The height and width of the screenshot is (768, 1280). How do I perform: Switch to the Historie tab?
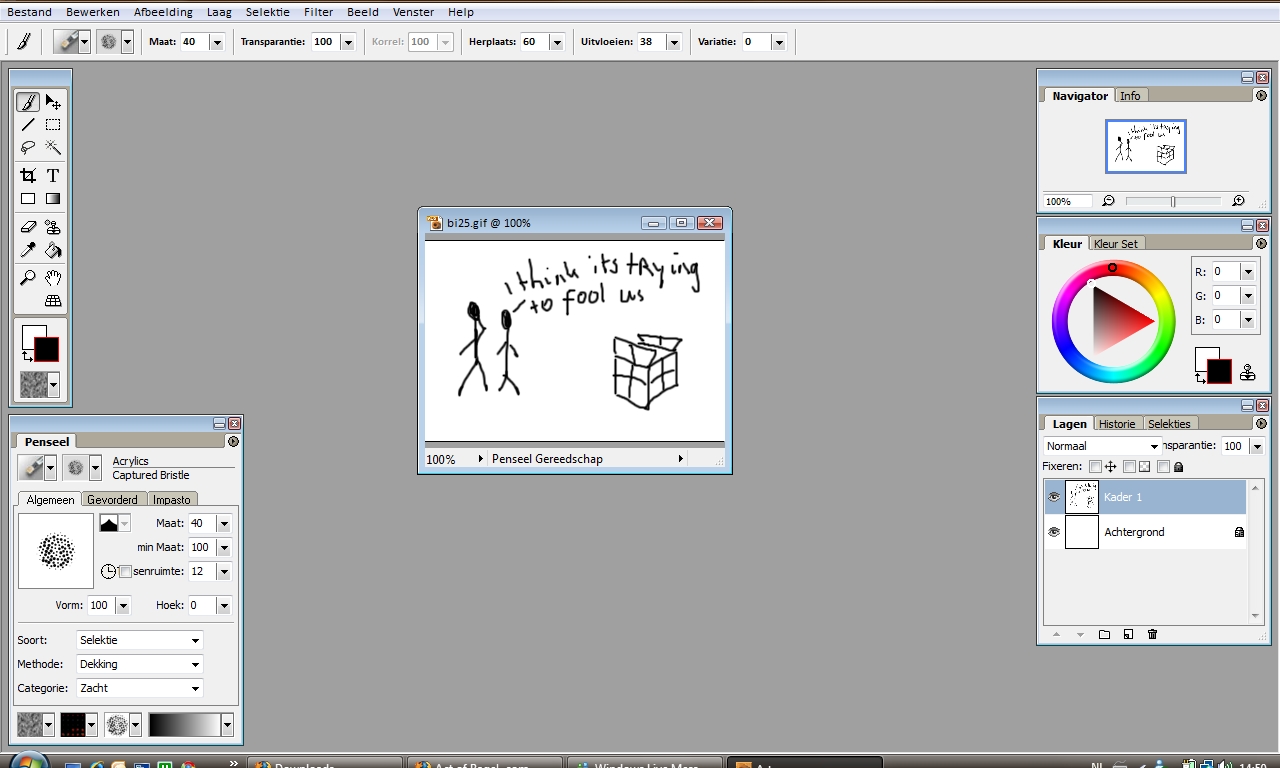pyautogui.click(x=1117, y=424)
